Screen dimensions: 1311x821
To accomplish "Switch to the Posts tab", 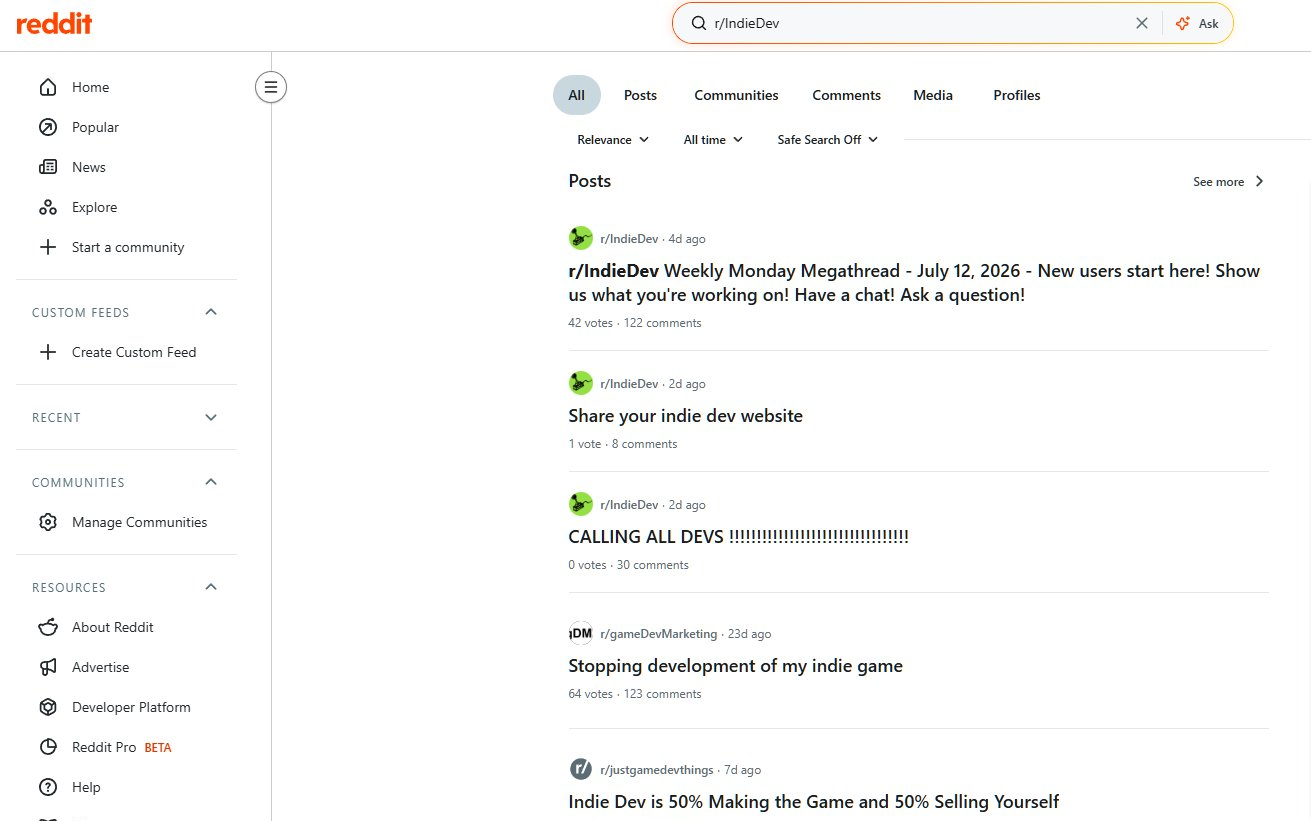I will (x=640, y=95).
